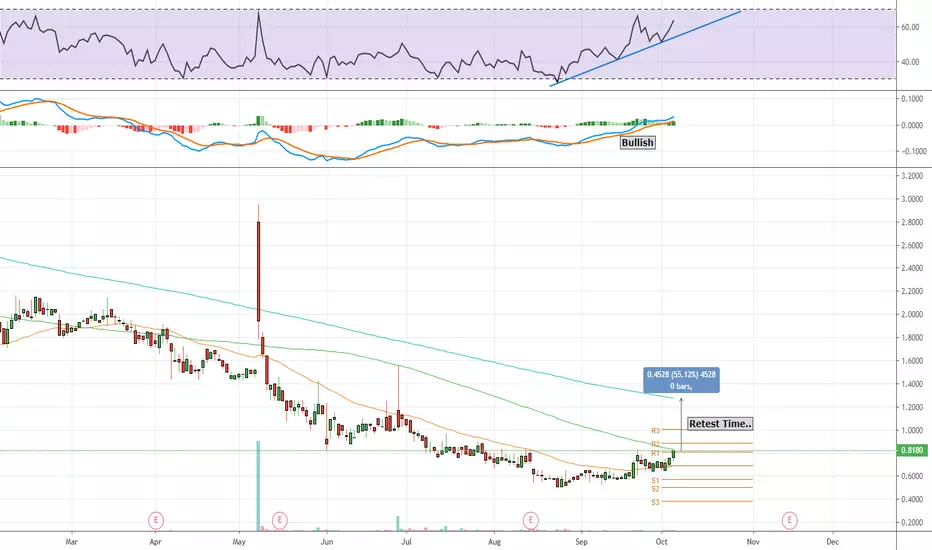
Task: Select the 1.0000 price scale value
Action: pyautogui.click(x=912, y=430)
